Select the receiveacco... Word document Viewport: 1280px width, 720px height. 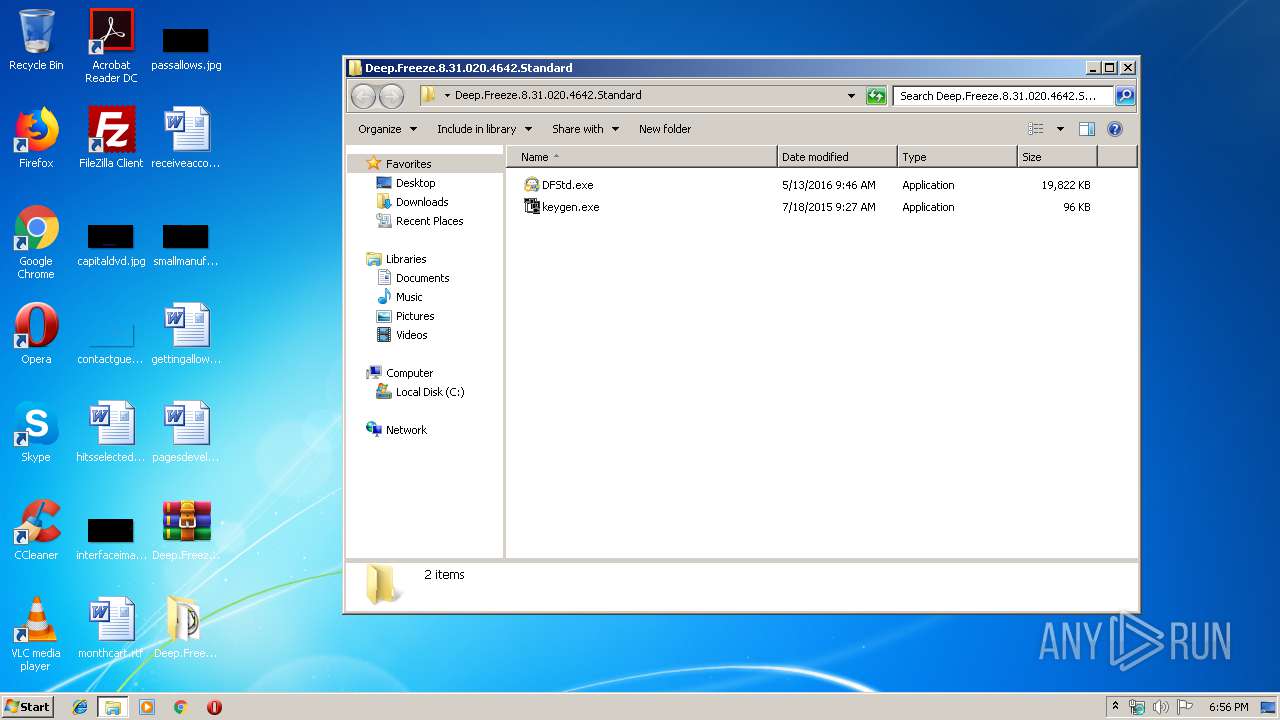(186, 138)
